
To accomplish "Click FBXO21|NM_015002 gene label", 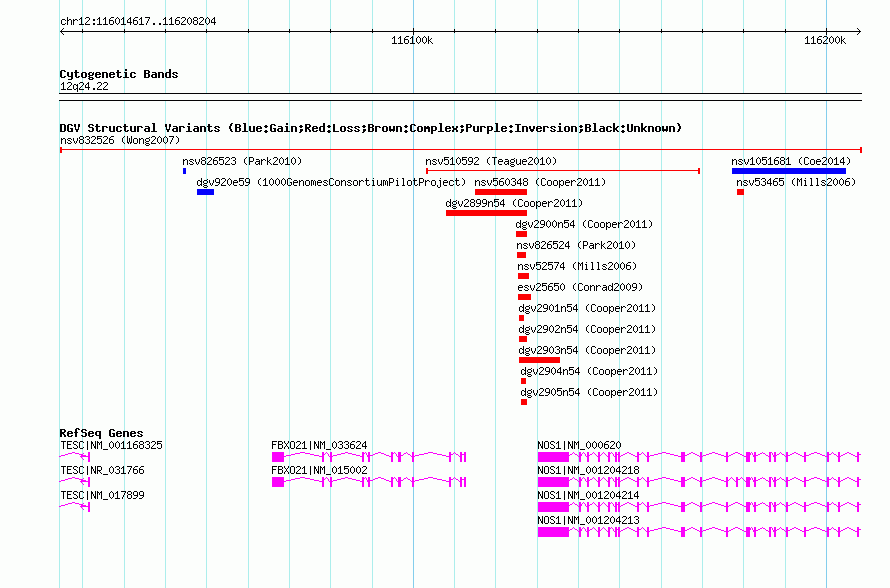I will coord(319,470).
